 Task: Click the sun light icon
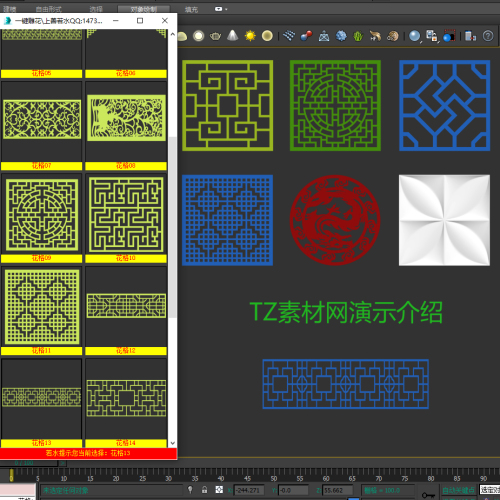coord(250,36)
